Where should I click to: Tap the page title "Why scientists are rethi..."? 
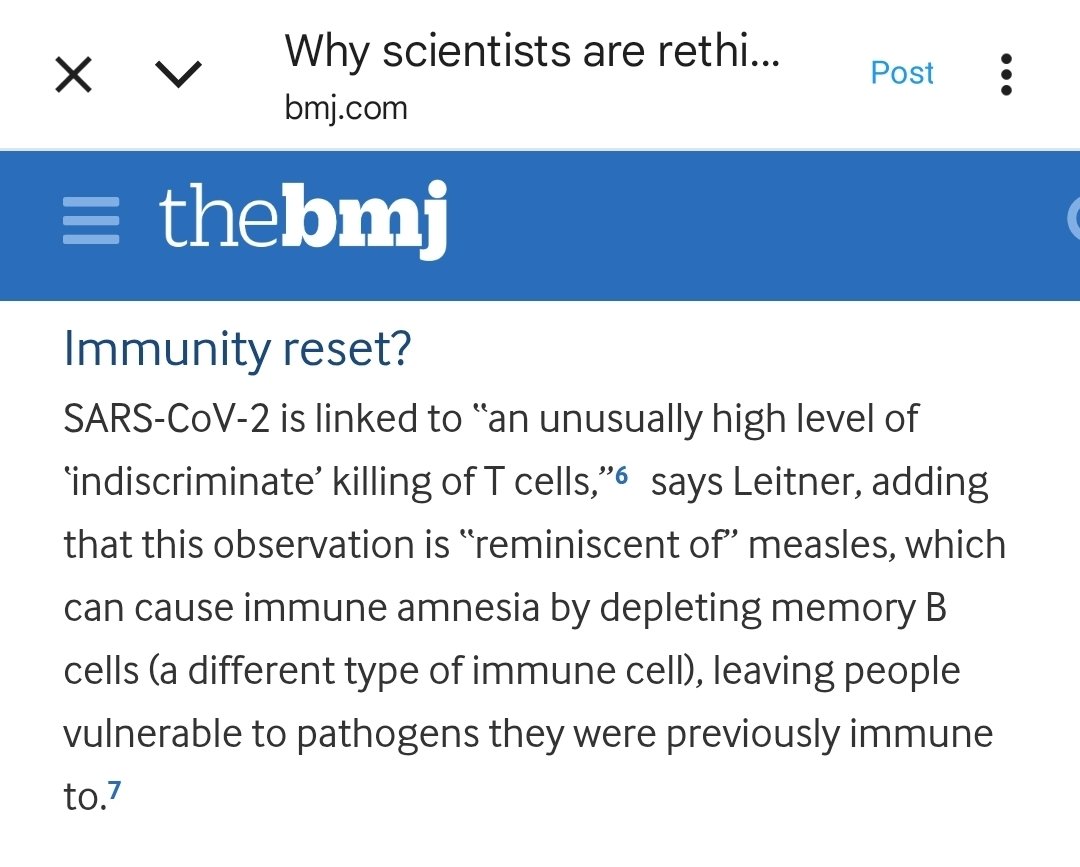click(532, 52)
